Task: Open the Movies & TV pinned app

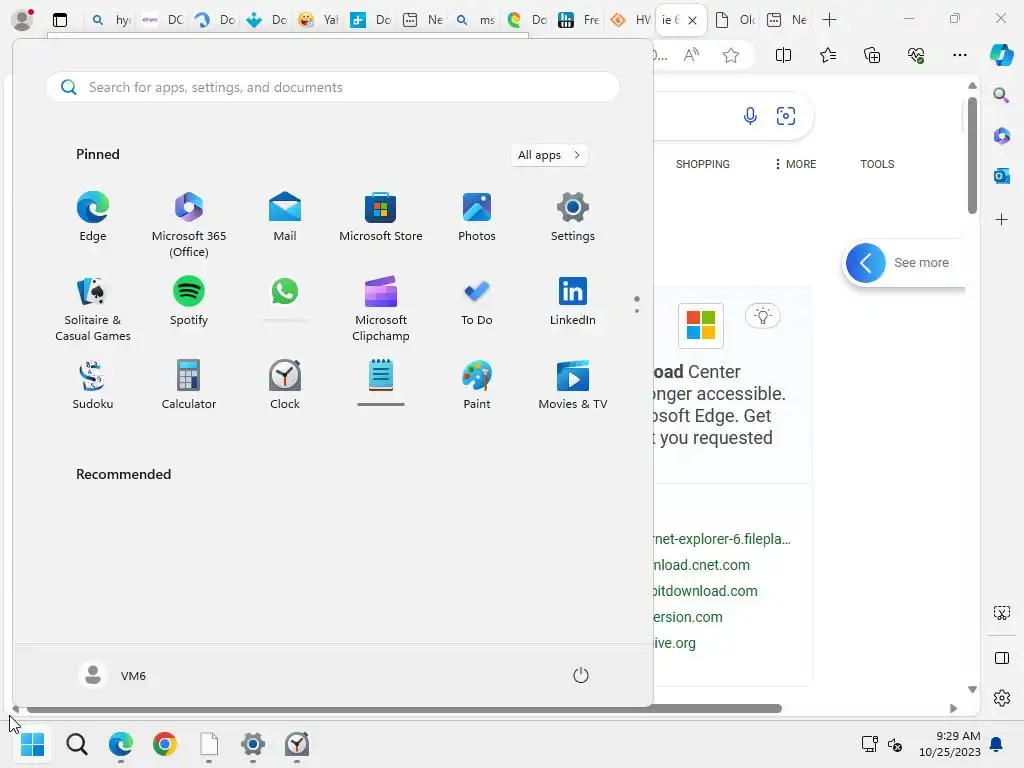Action: click(573, 385)
